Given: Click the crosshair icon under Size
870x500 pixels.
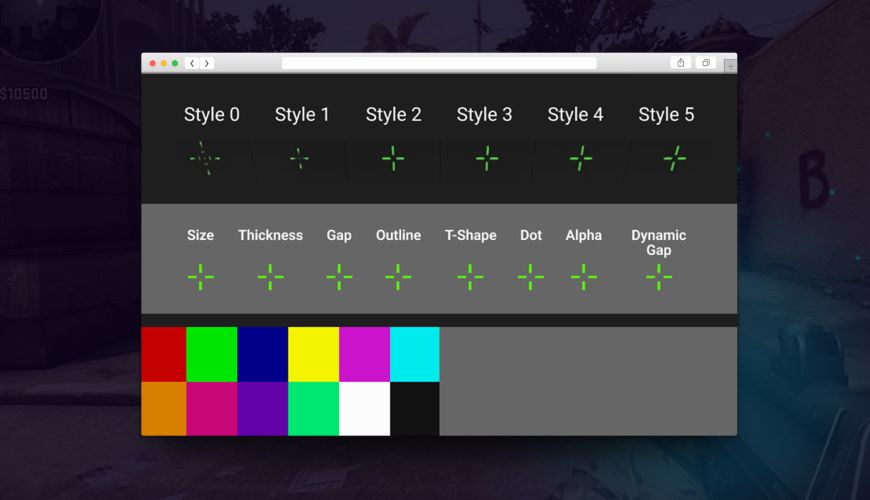Looking at the screenshot, I should [x=201, y=277].
